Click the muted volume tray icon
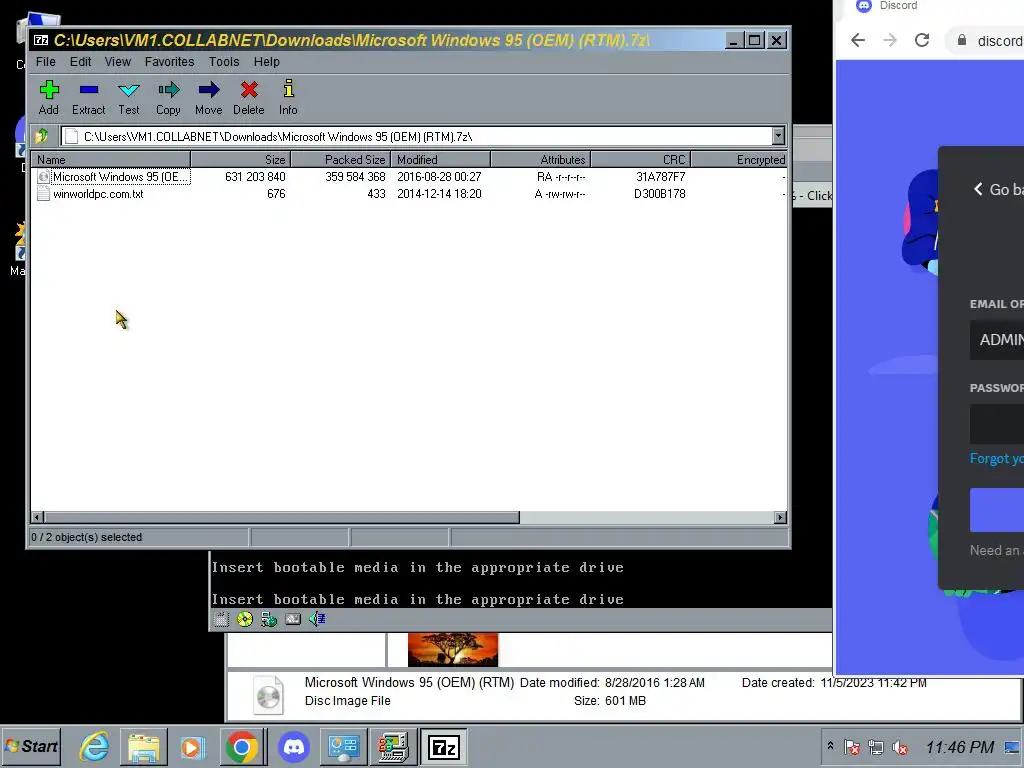Image resolution: width=1024 pixels, height=768 pixels. (900, 747)
